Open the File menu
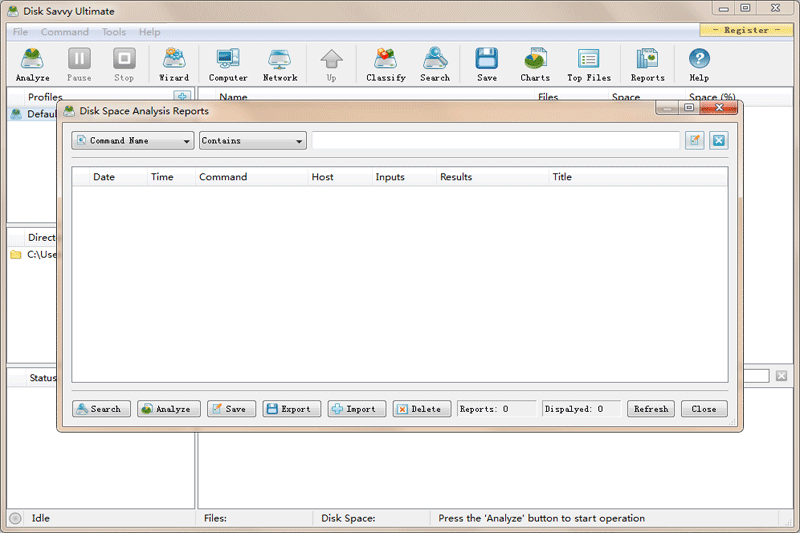The image size is (800, 533). coord(21,32)
